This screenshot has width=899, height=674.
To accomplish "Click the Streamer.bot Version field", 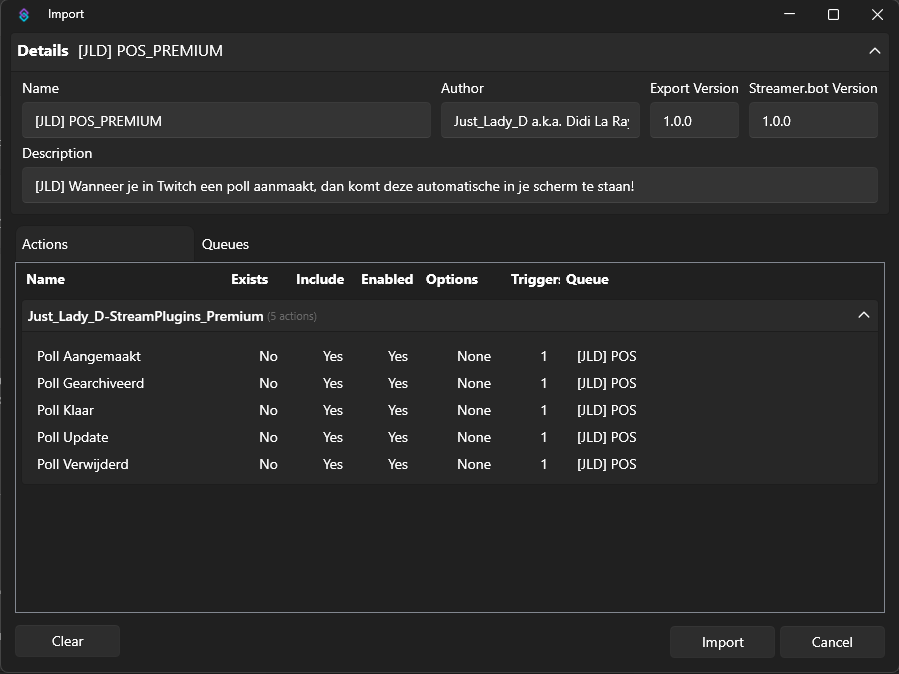I will click(812, 120).
